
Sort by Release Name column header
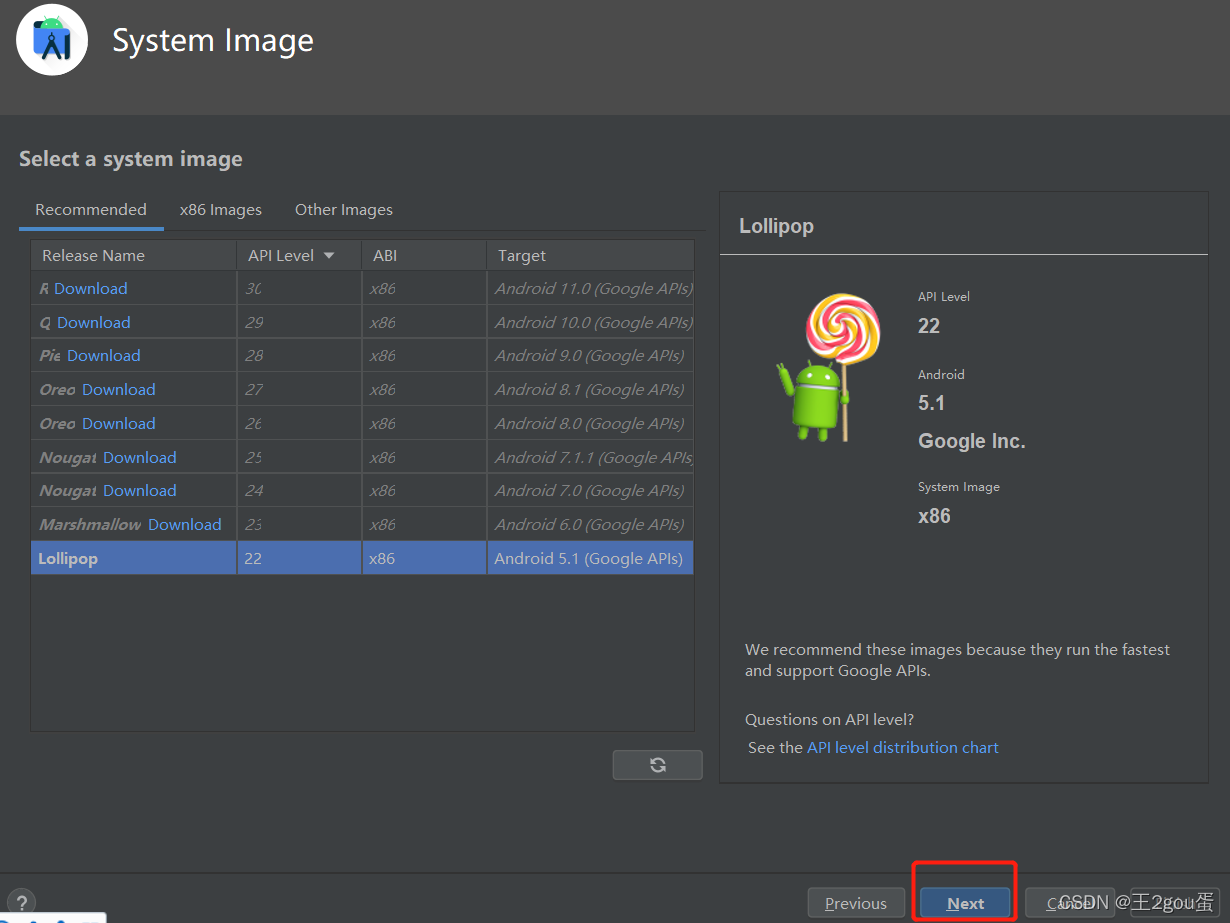coord(134,256)
